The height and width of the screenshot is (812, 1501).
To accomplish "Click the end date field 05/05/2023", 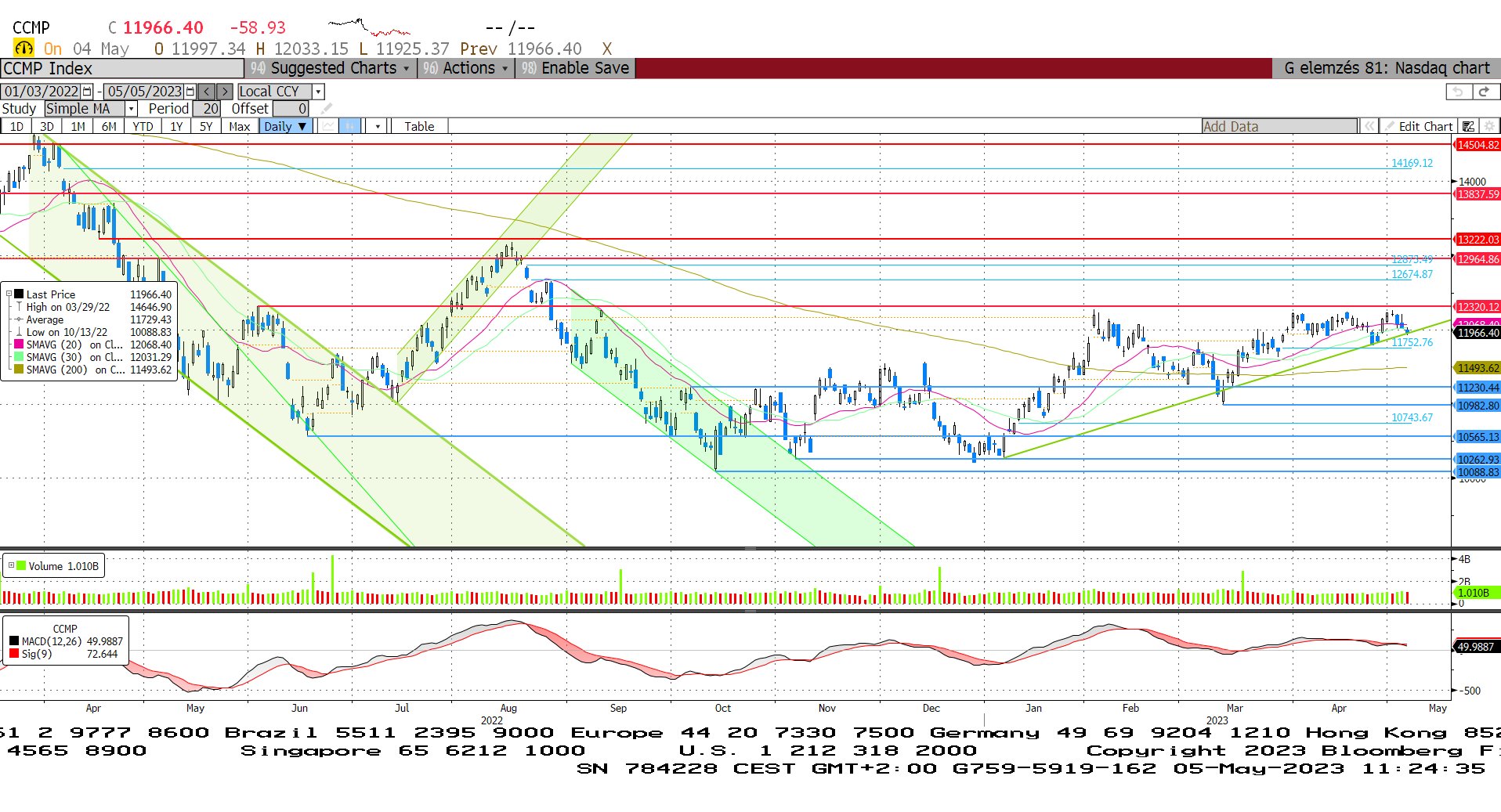I will (144, 92).
